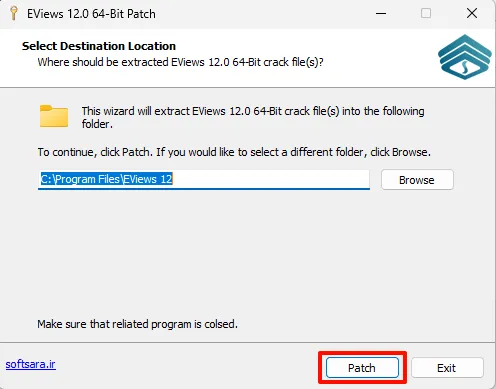Viewport: 496px width, 389px height.
Task: Open the softsara.ir link
Action: pyautogui.click(x=31, y=364)
